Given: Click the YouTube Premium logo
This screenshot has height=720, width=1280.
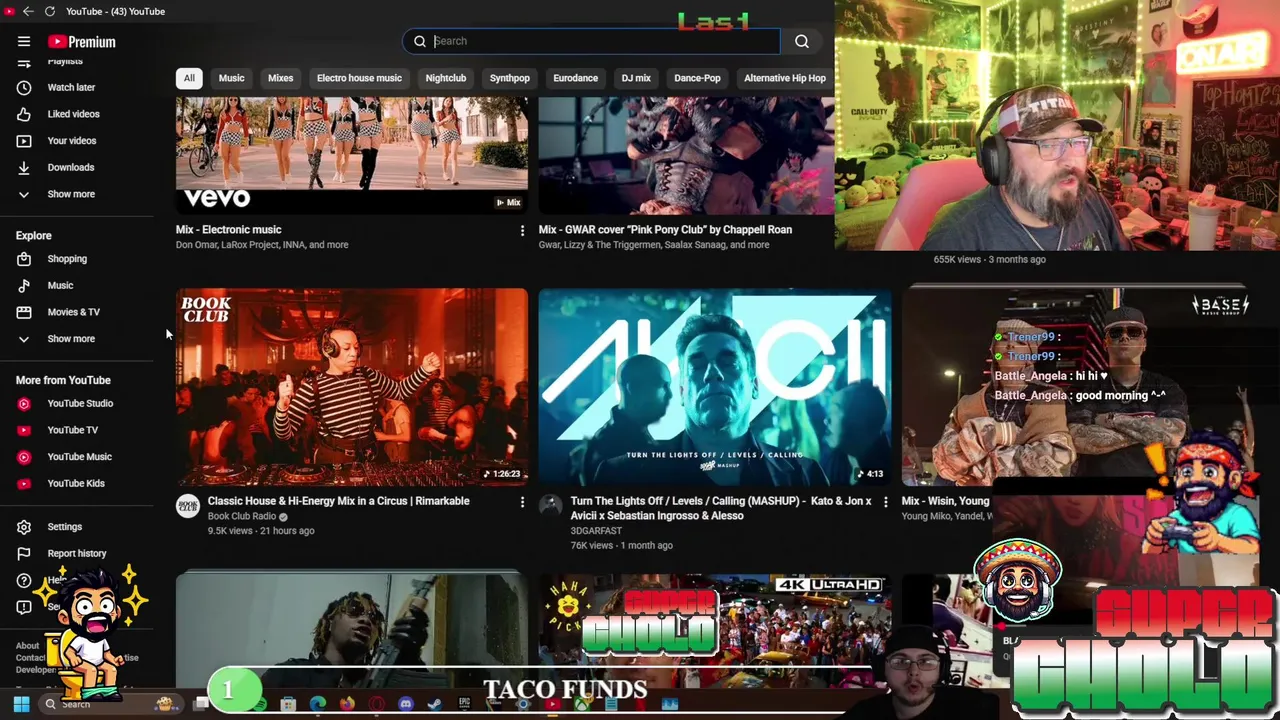Looking at the screenshot, I should pyautogui.click(x=81, y=41).
